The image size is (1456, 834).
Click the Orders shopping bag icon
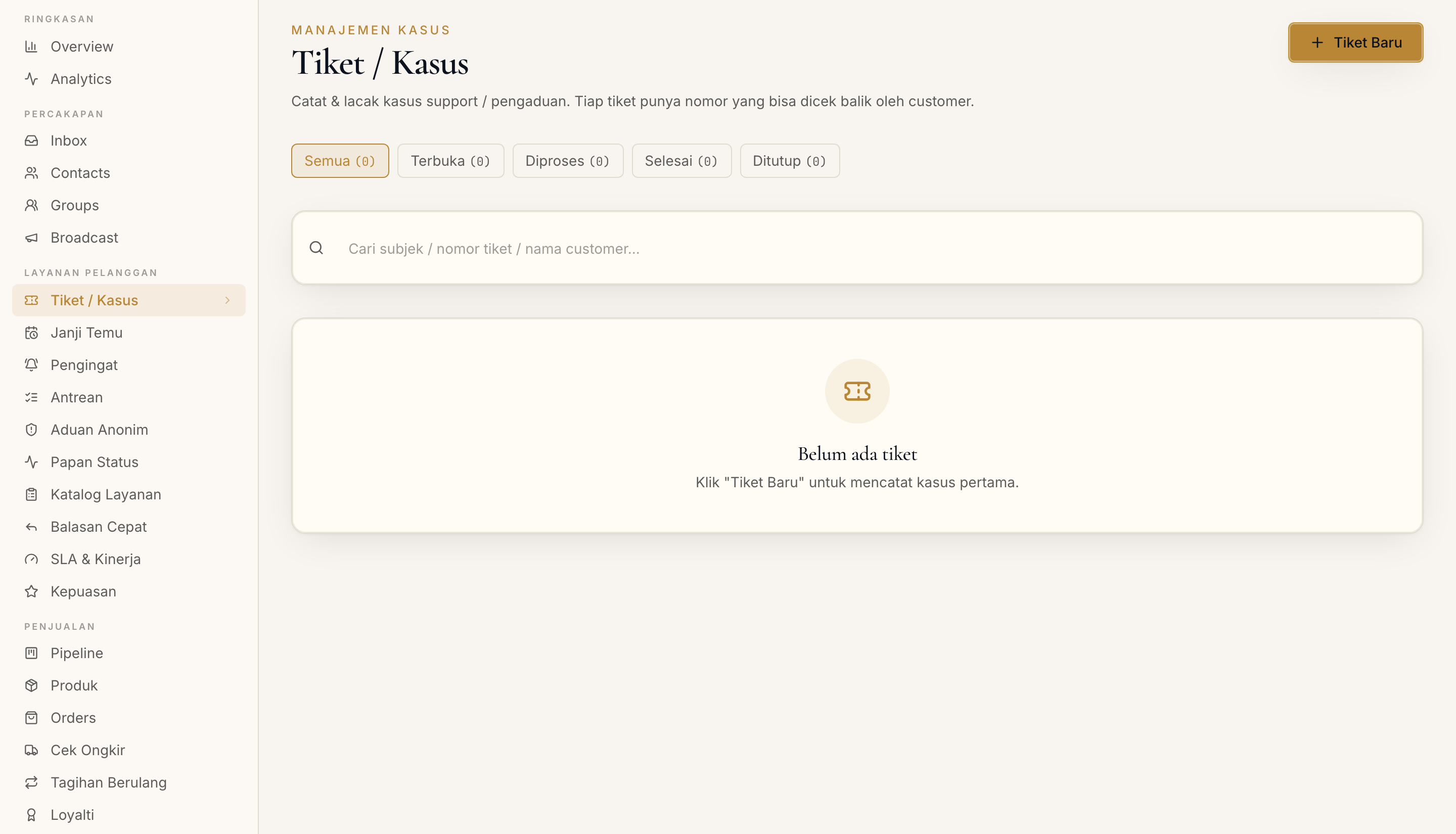click(x=31, y=718)
